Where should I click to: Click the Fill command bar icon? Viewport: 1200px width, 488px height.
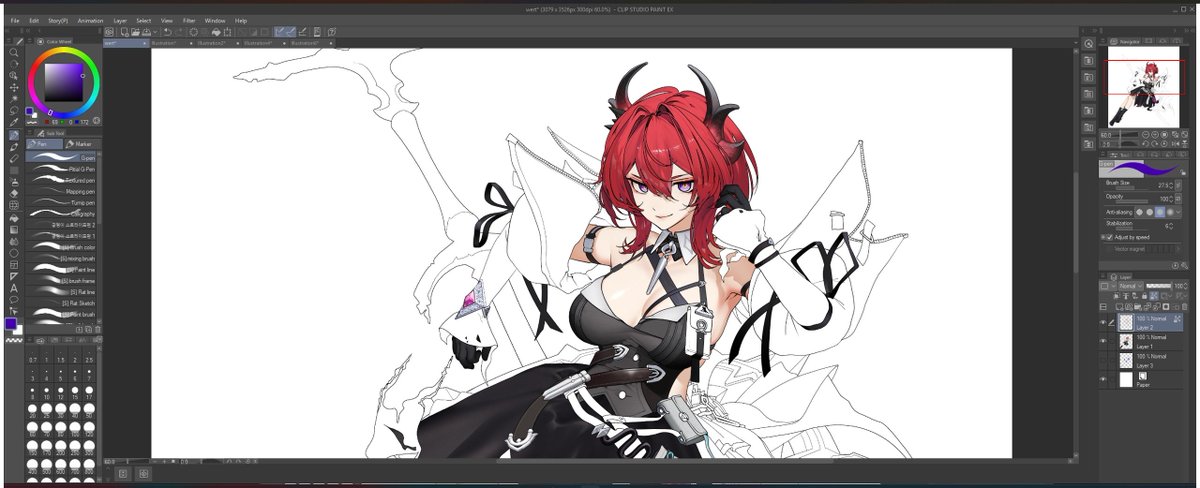(x=216, y=32)
